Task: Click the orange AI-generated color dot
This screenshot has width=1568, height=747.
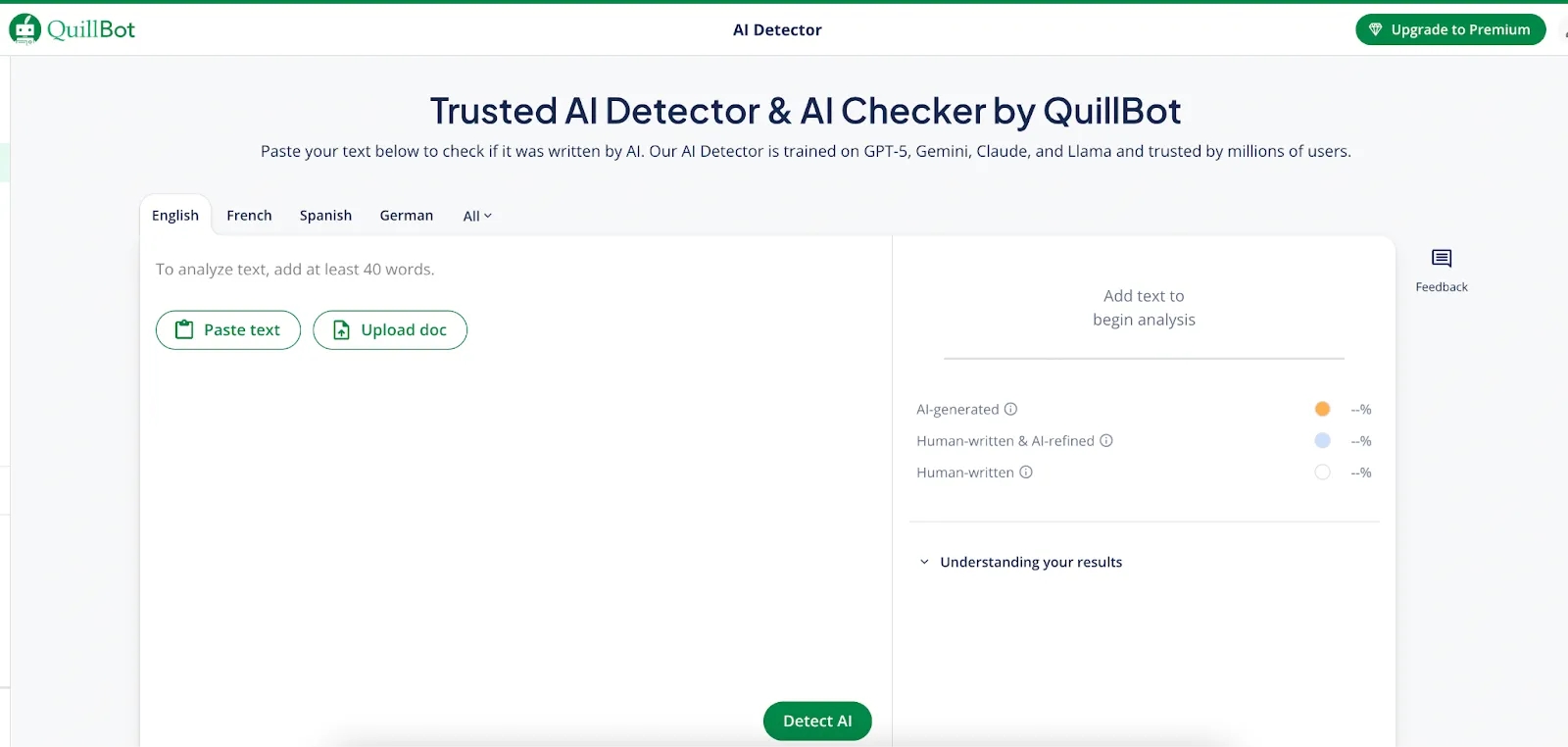Action: click(1322, 409)
